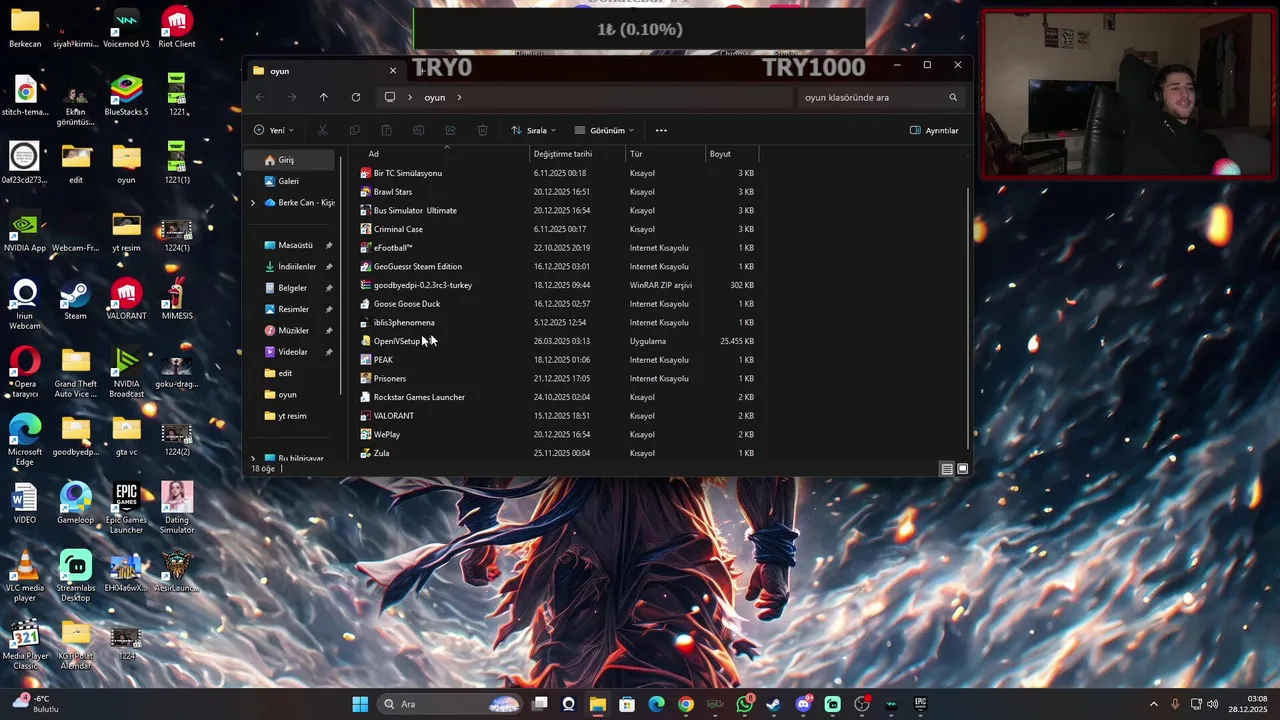Screen dimensions: 1280x720
Task: Open Riot Client desktop icon
Action: pos(177,29)
